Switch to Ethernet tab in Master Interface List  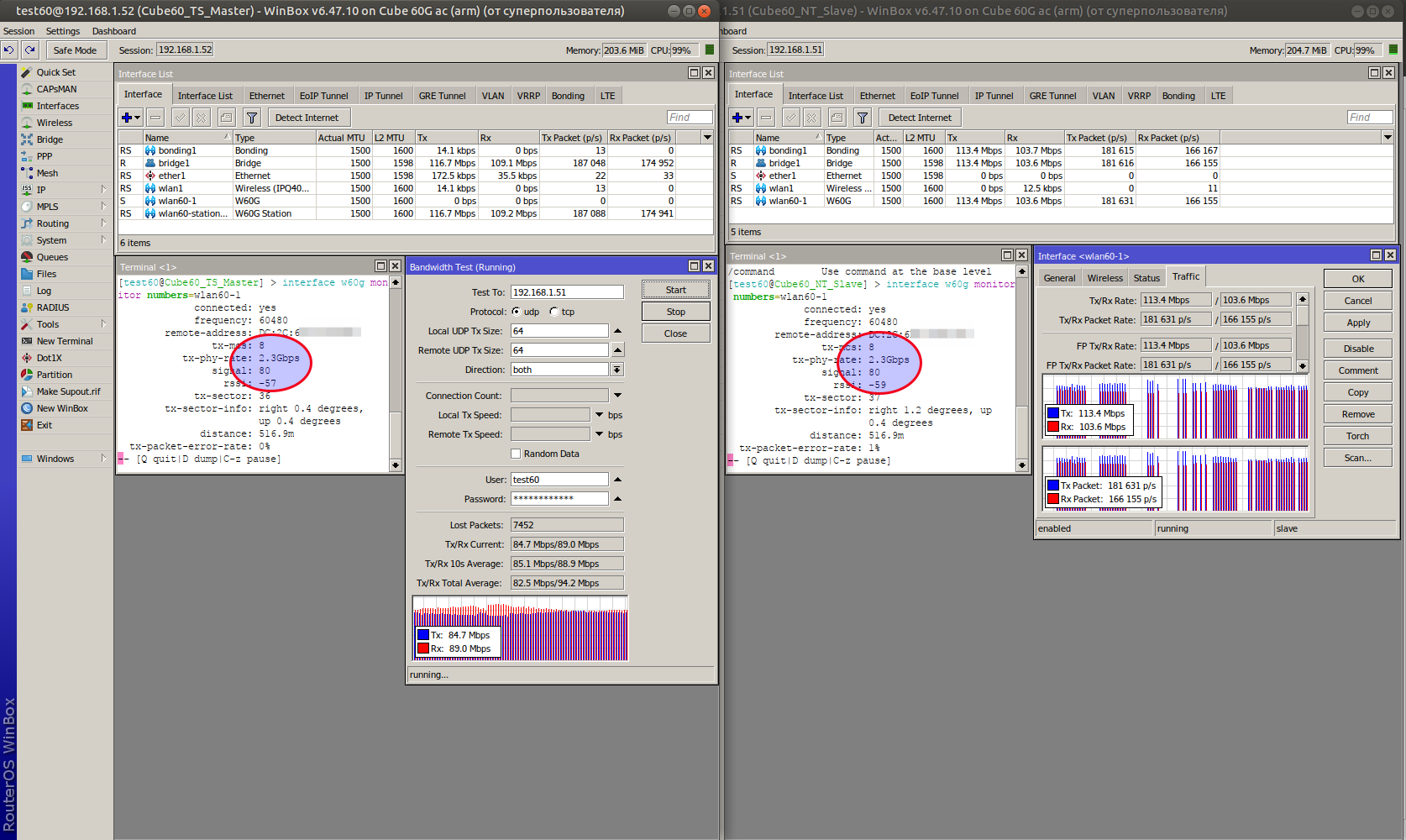pyautogui.click(x=267, y=96)
